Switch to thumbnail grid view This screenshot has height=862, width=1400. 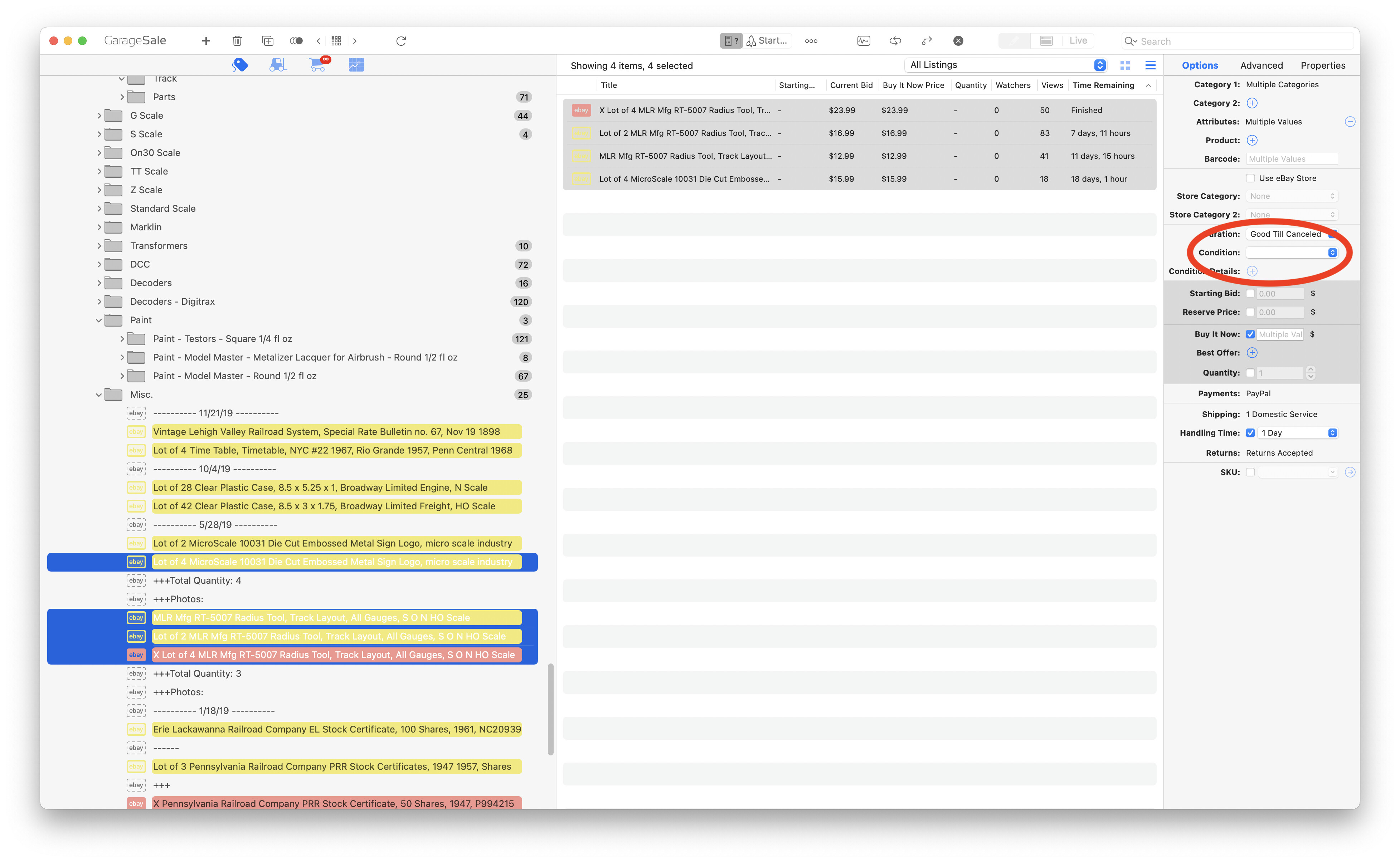click(x=1124, y=65)
